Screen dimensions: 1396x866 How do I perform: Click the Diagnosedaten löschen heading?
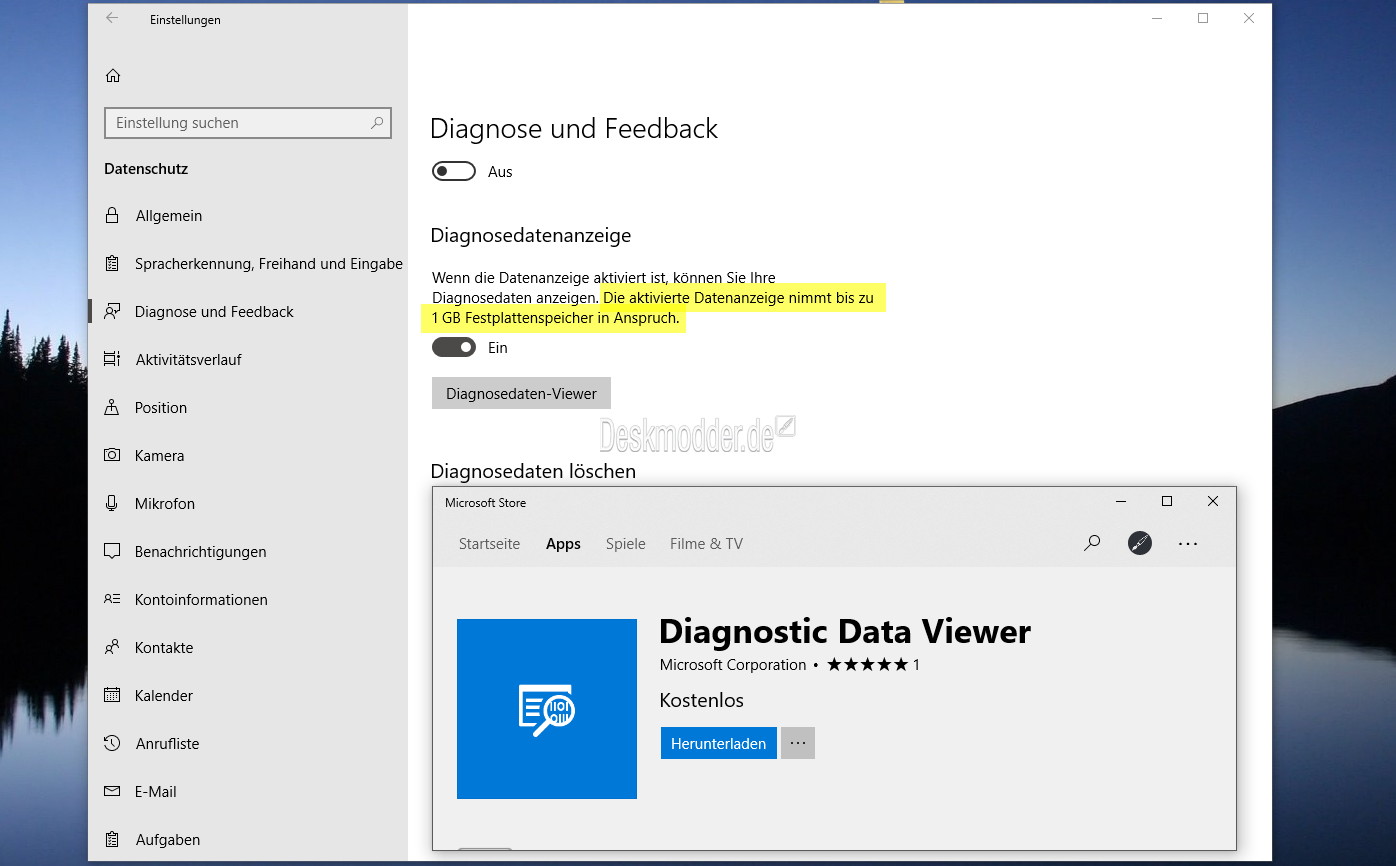pyautogui.click(x=533, y=470)
